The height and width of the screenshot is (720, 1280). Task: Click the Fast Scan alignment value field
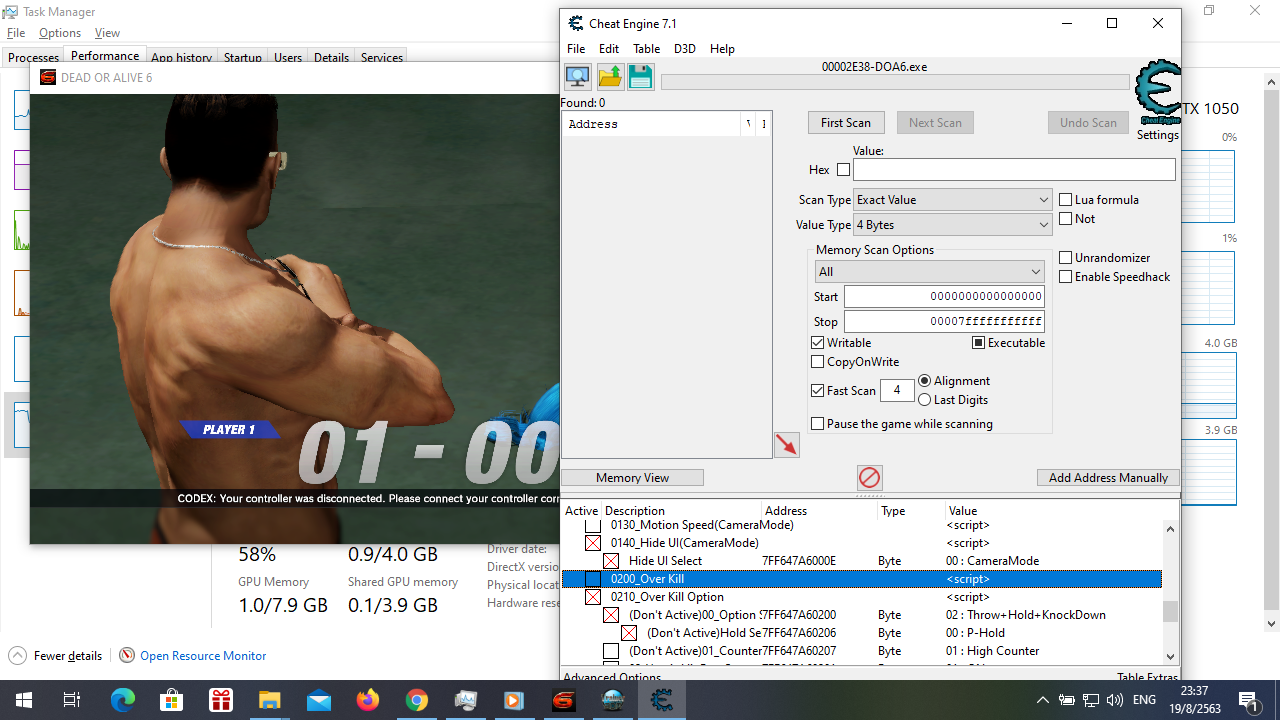point(897,391)
